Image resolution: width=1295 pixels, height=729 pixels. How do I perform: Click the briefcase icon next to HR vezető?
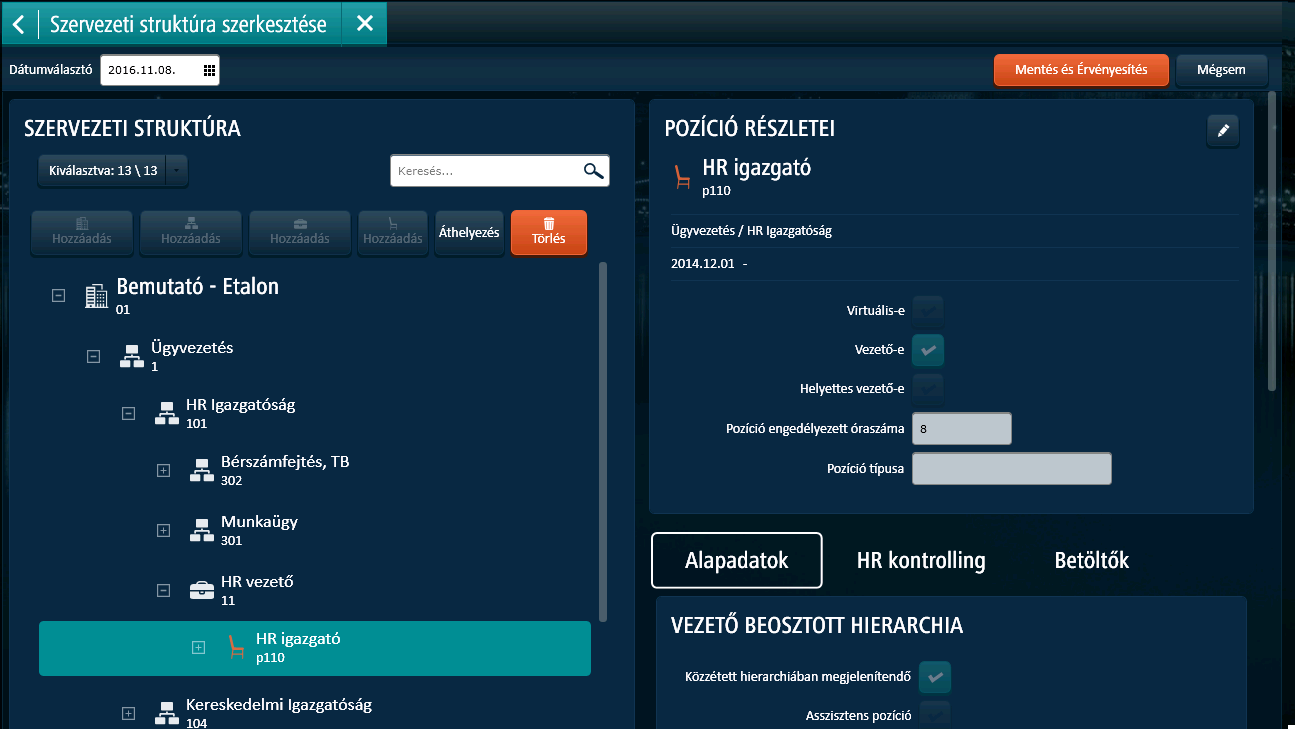pyautogui.click(x=202, y=590)
